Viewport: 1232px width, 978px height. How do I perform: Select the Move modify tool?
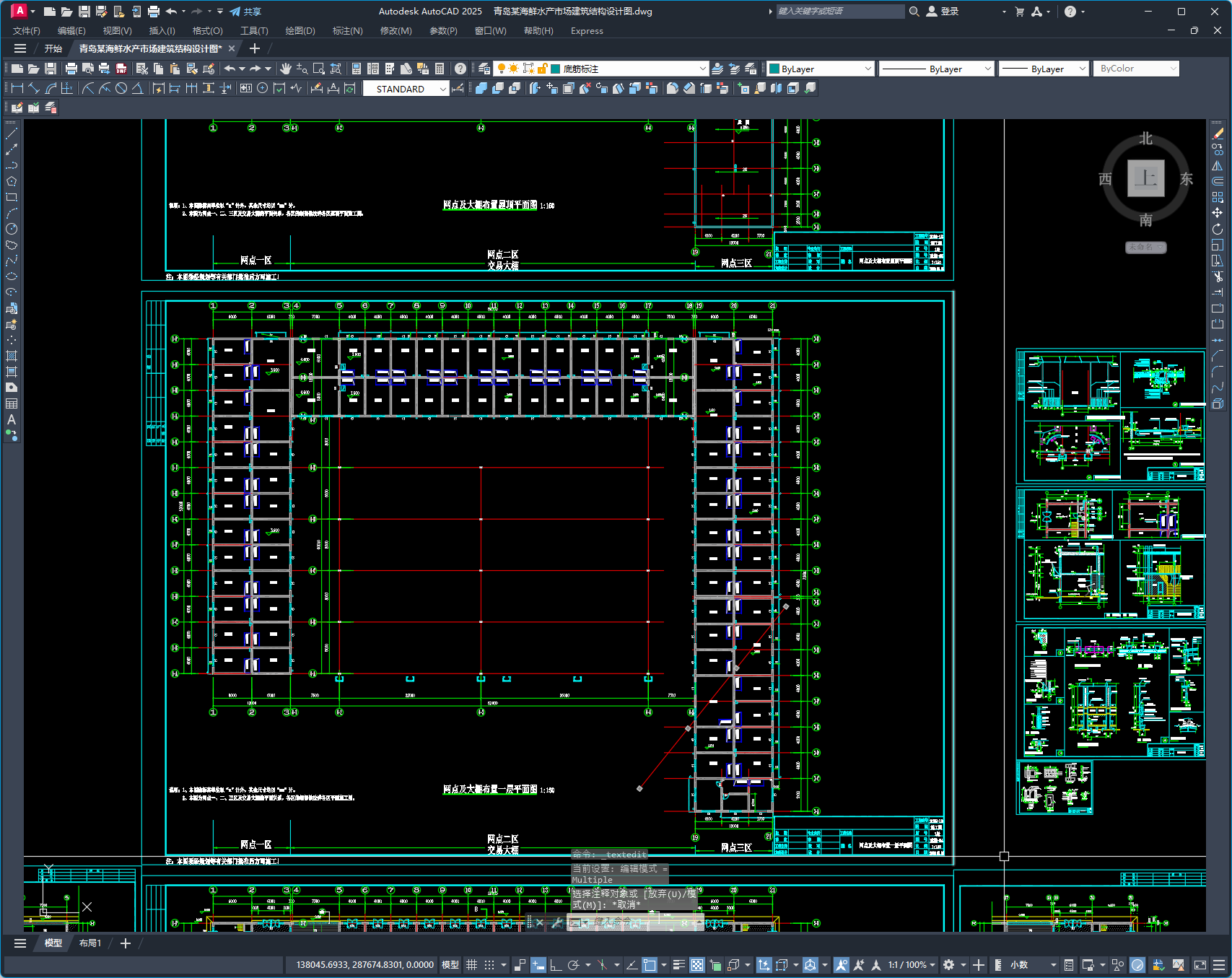pos(1218,213)
